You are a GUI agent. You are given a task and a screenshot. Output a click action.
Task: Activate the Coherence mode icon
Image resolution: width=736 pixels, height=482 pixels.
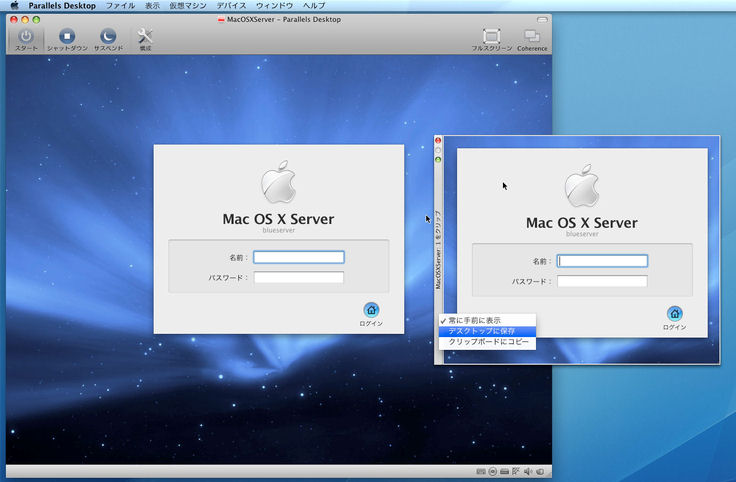532,36
